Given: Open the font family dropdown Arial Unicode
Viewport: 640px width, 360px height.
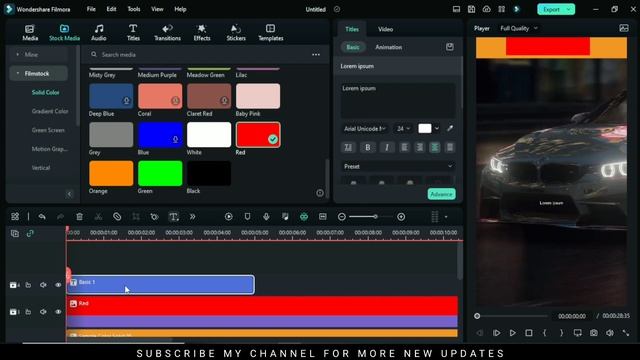Looking at the screenshot, I should click(364, 129).
